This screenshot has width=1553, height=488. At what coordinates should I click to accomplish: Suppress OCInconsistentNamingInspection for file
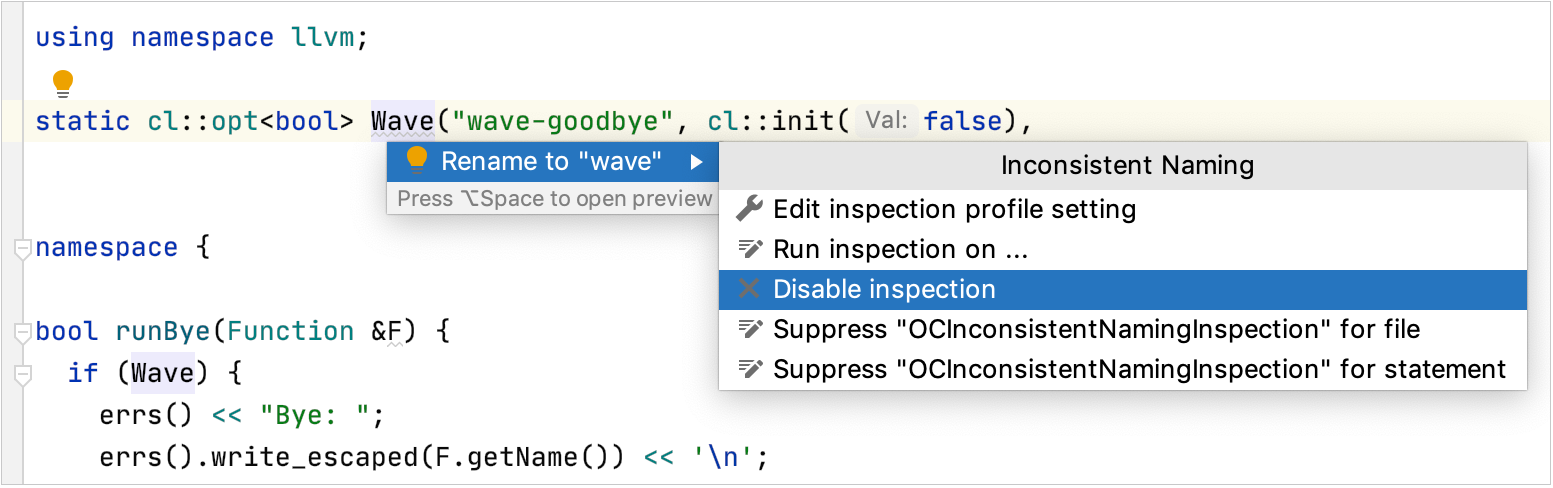pos(1096,329)
